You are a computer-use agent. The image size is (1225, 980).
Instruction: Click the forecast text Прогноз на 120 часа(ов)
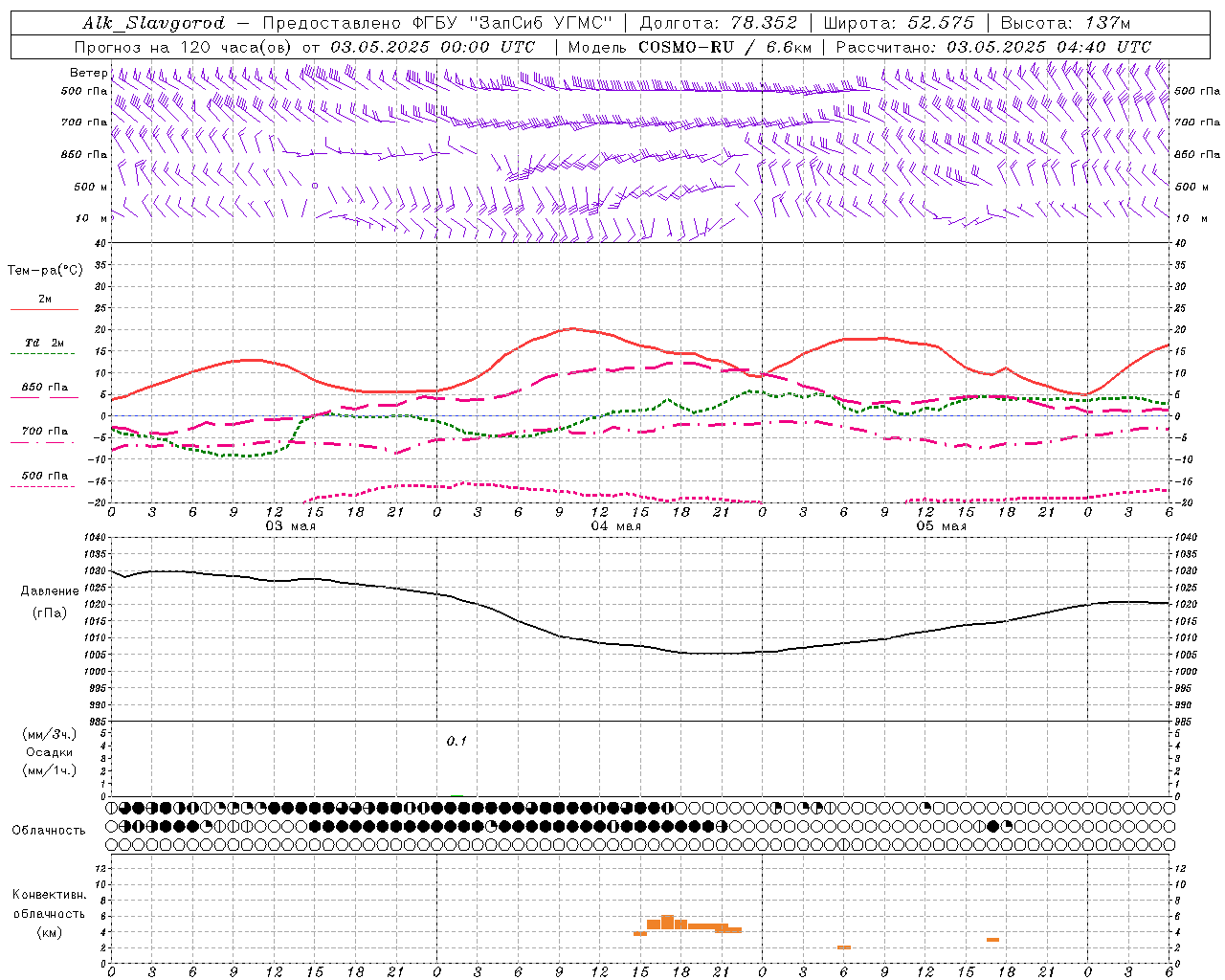click(184, 47)
